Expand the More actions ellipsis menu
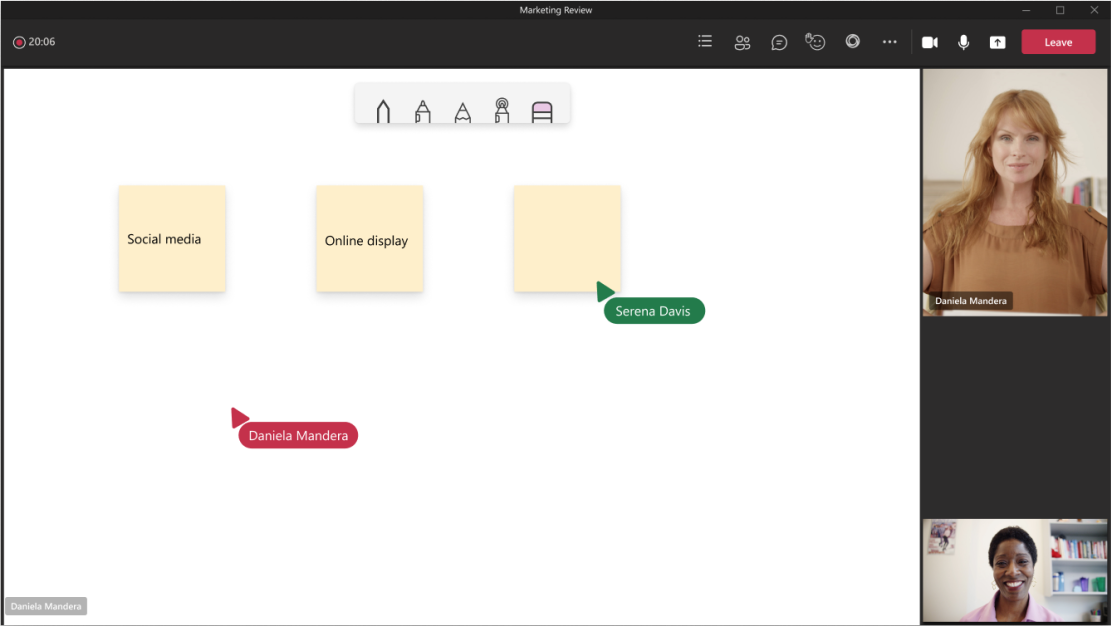Image resolution: width=1111 pixels, height=626 pixels. click(889, 42)
